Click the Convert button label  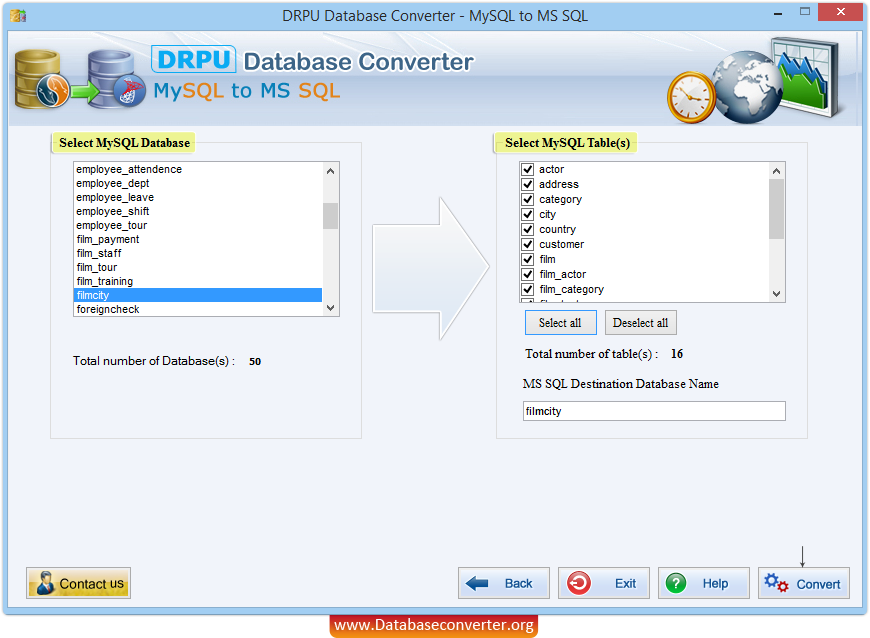818,584
